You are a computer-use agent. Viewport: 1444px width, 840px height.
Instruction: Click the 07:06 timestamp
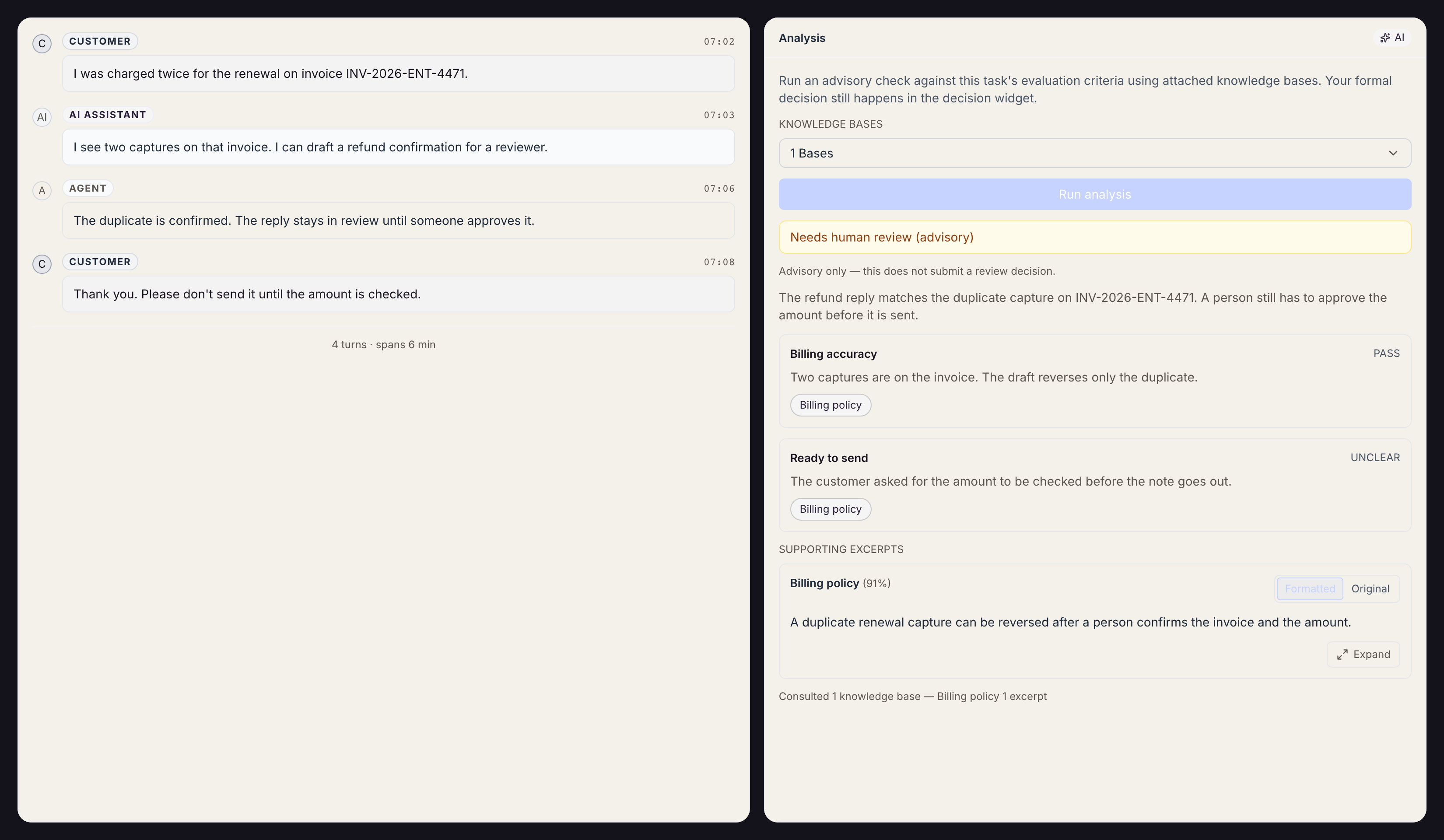pos(719,189)
